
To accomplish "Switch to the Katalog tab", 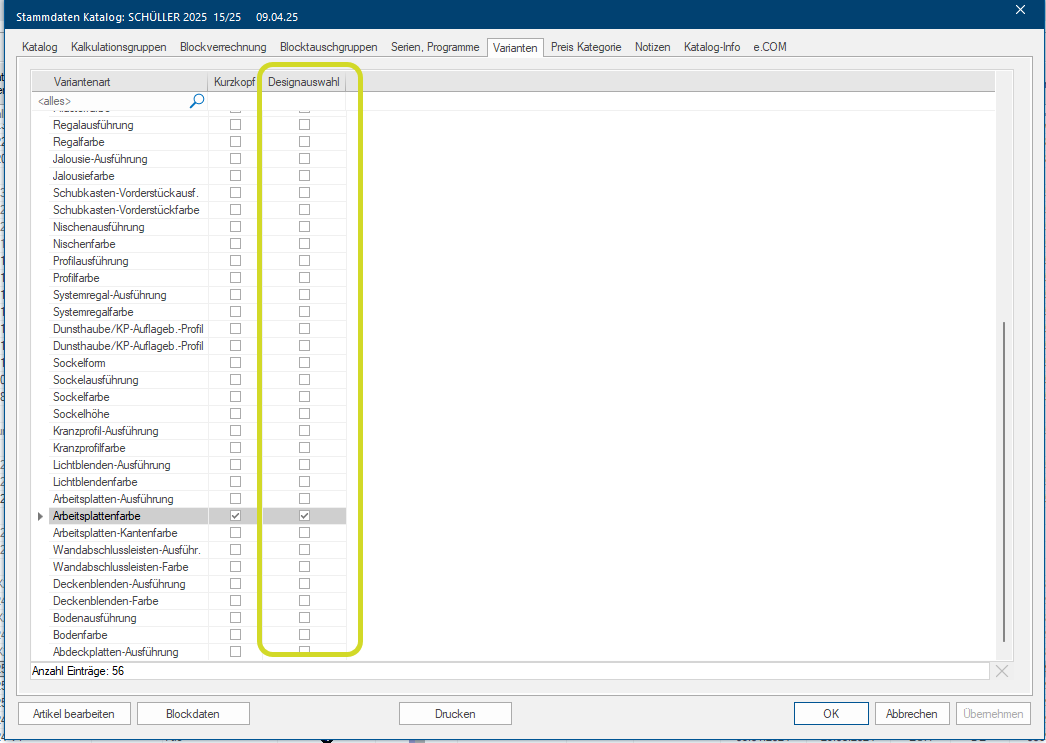I will click(40, 47).
